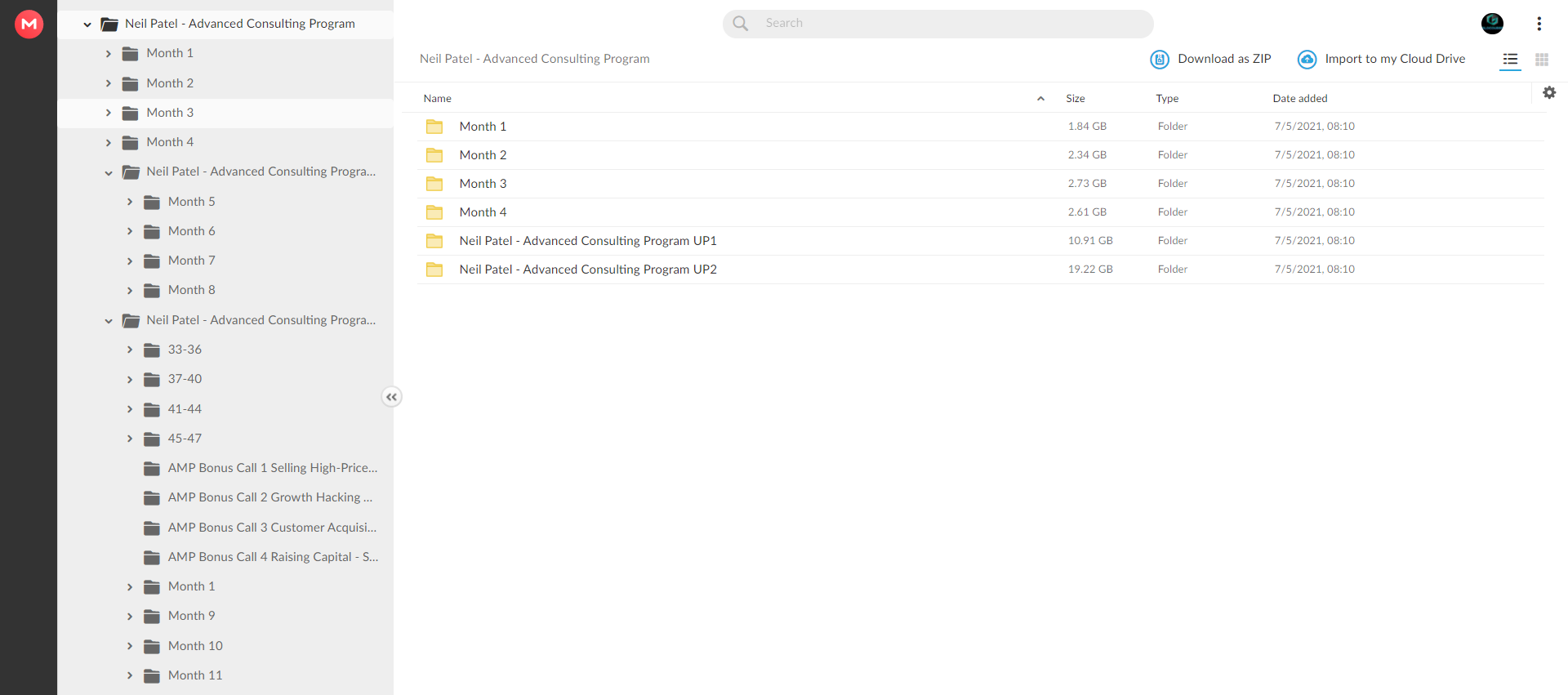
Task: Click the UP1 program folder icon in list
Action: coord(434,241)
